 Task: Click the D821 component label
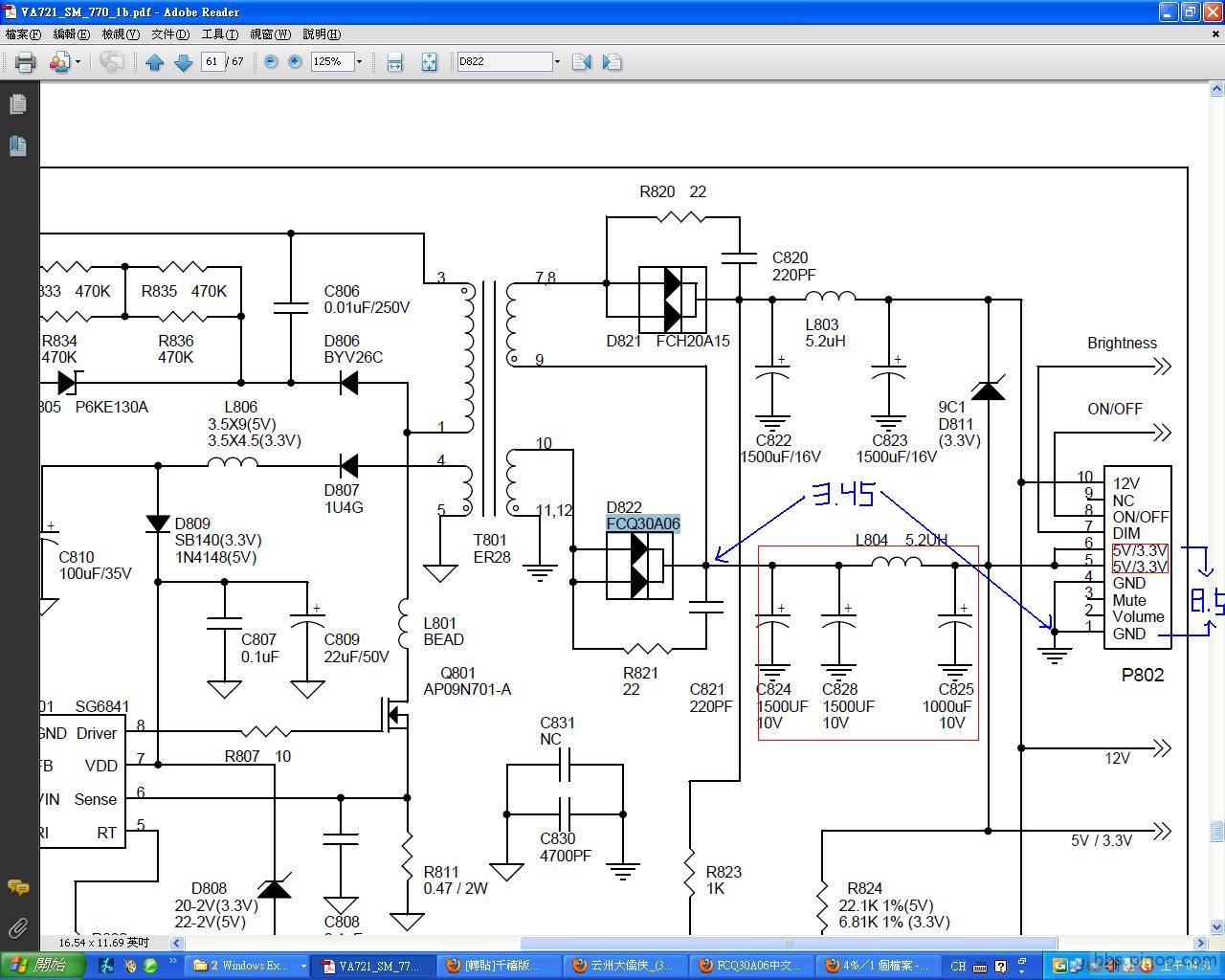click(624, 341)
